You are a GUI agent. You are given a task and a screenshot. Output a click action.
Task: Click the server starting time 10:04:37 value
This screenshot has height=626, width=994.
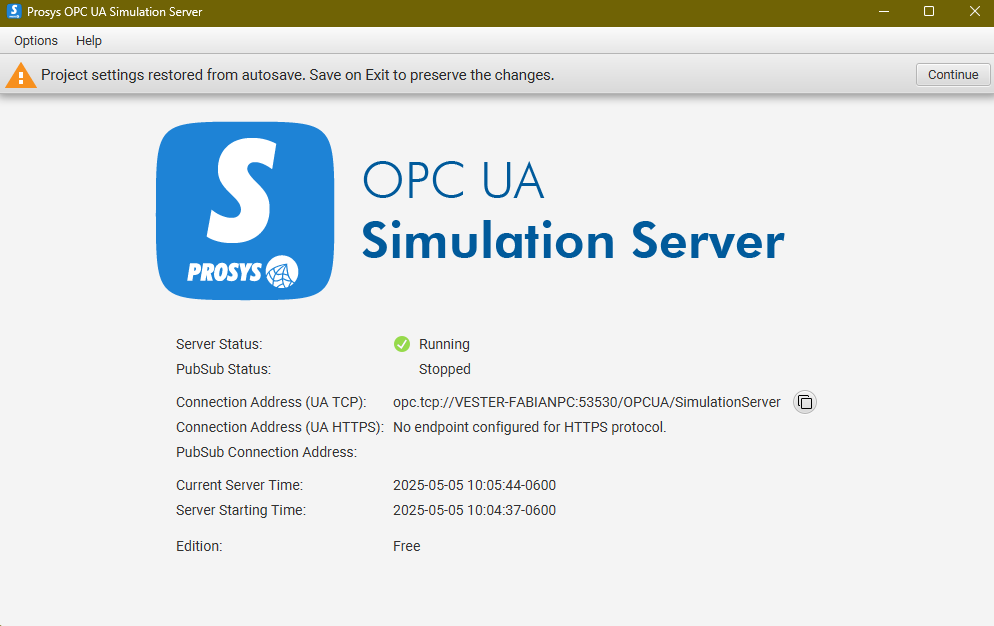pos(474,510)
